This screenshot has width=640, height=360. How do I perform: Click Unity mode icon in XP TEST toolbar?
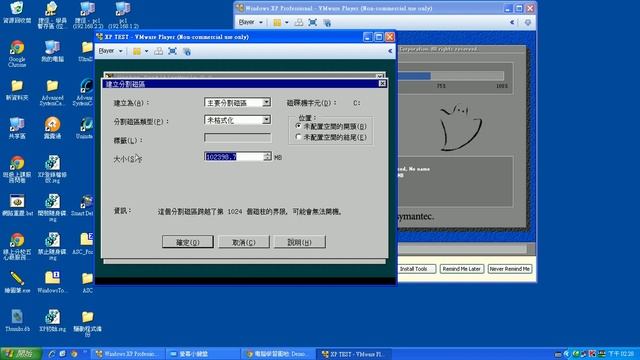(187, 51)
